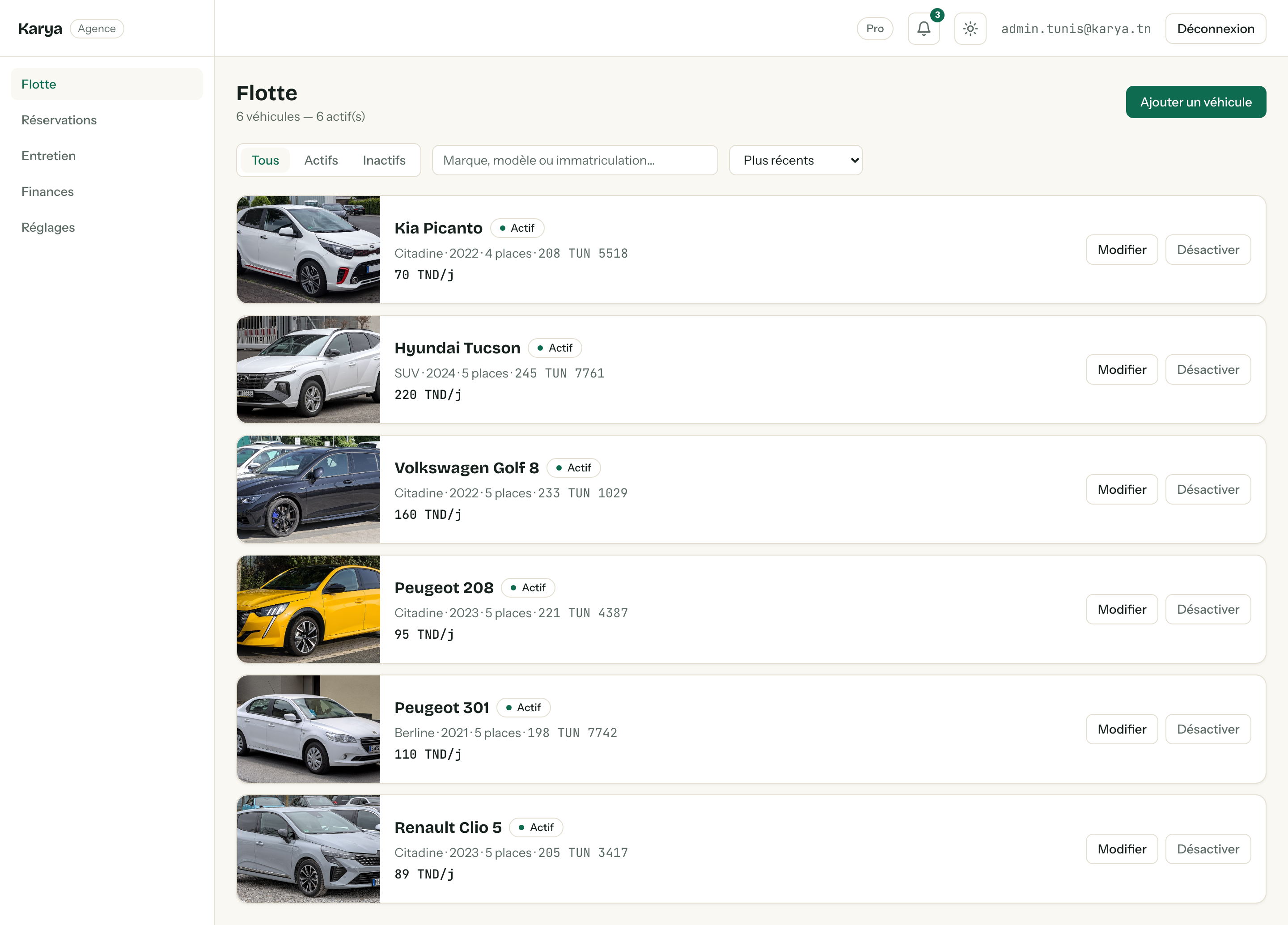This screenshot has width=1288, height=925.
Task: Désactiver the Volkswagen Golf 8
Action: click(x=1208, y=489)
